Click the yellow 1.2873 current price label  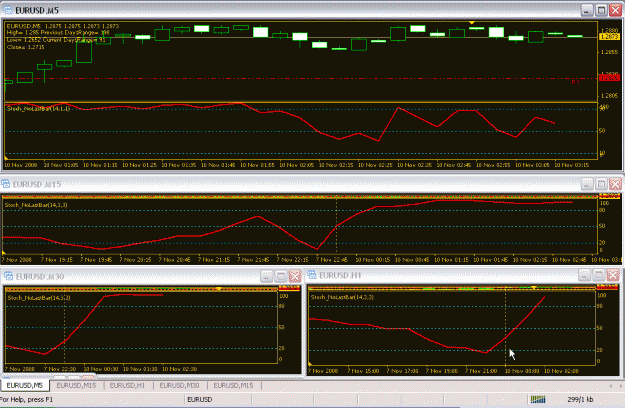coord(609,37)
